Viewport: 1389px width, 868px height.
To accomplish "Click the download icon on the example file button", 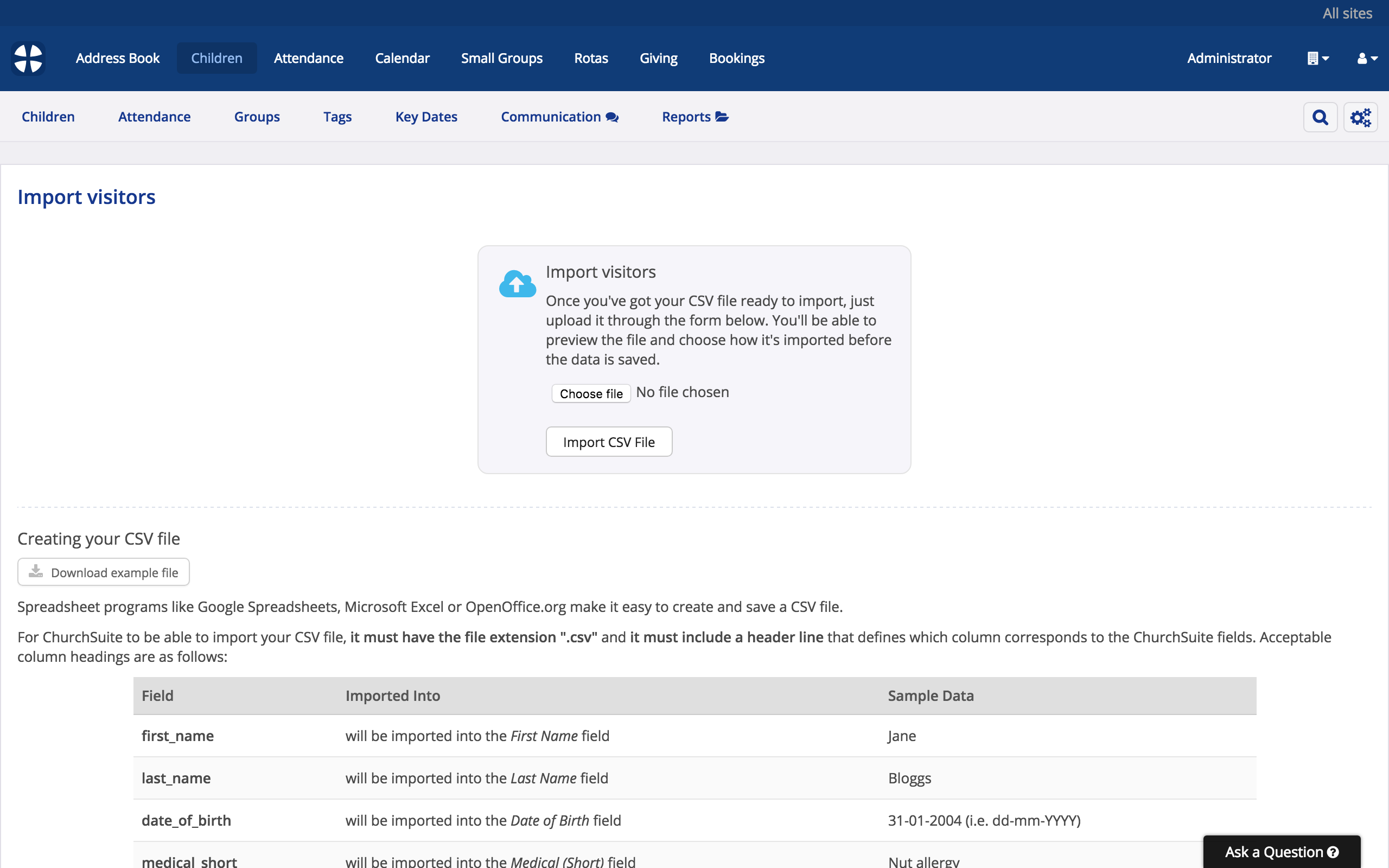I will coord(36,571).
